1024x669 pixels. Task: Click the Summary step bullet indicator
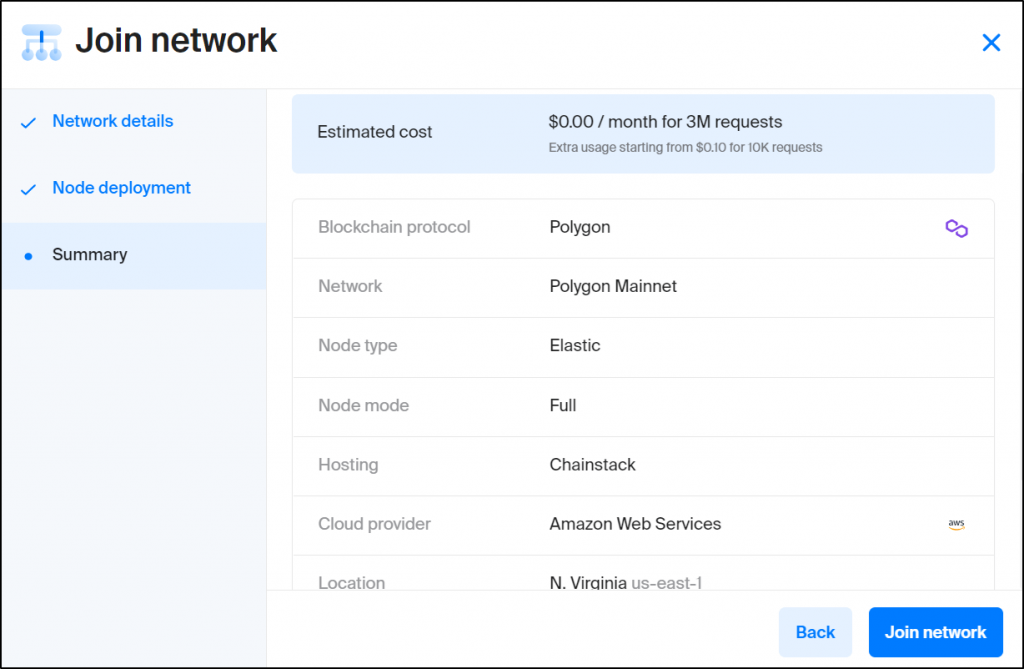(28, 256)
